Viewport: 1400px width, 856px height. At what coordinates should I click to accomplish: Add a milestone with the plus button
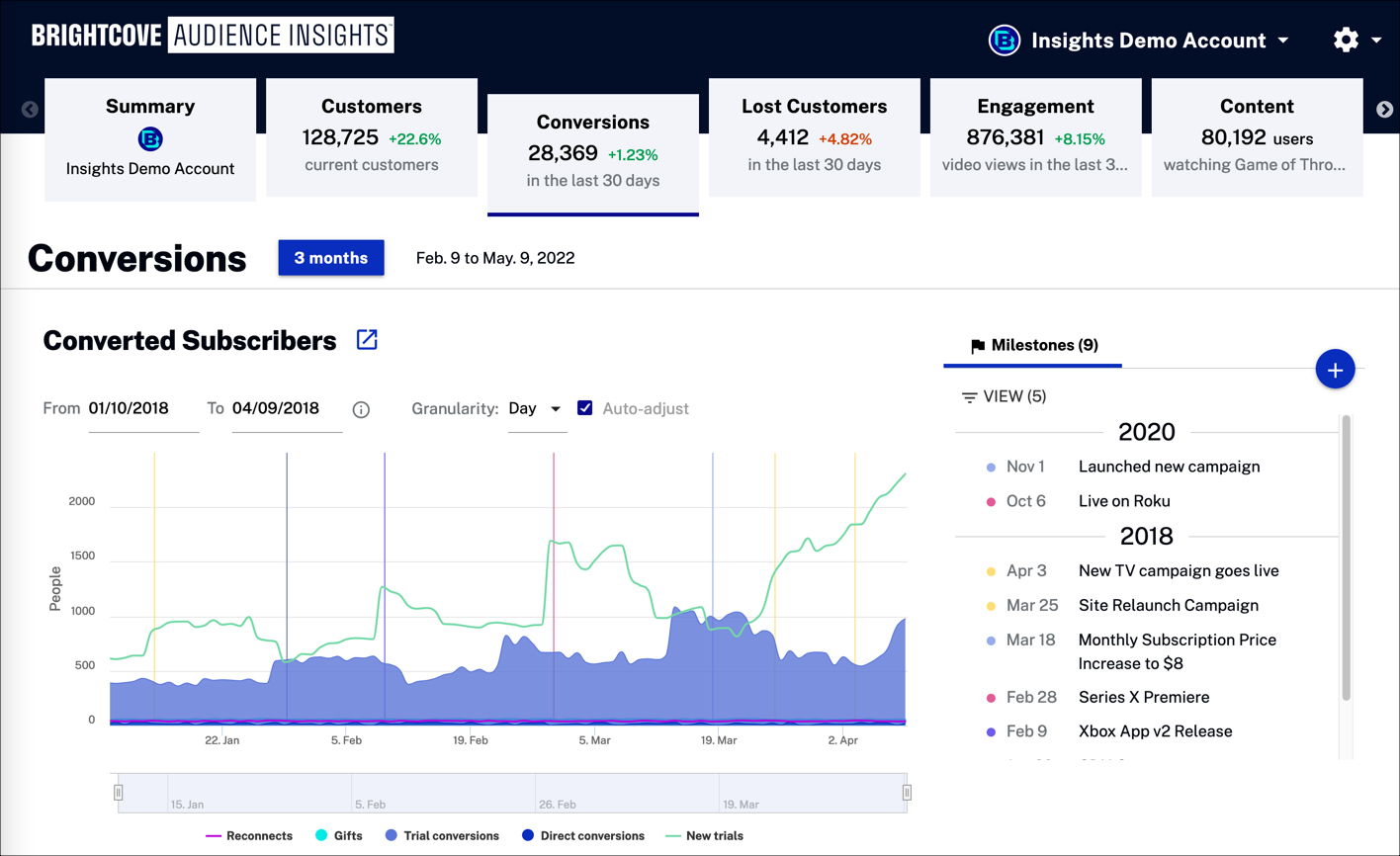coord(1335,370)
